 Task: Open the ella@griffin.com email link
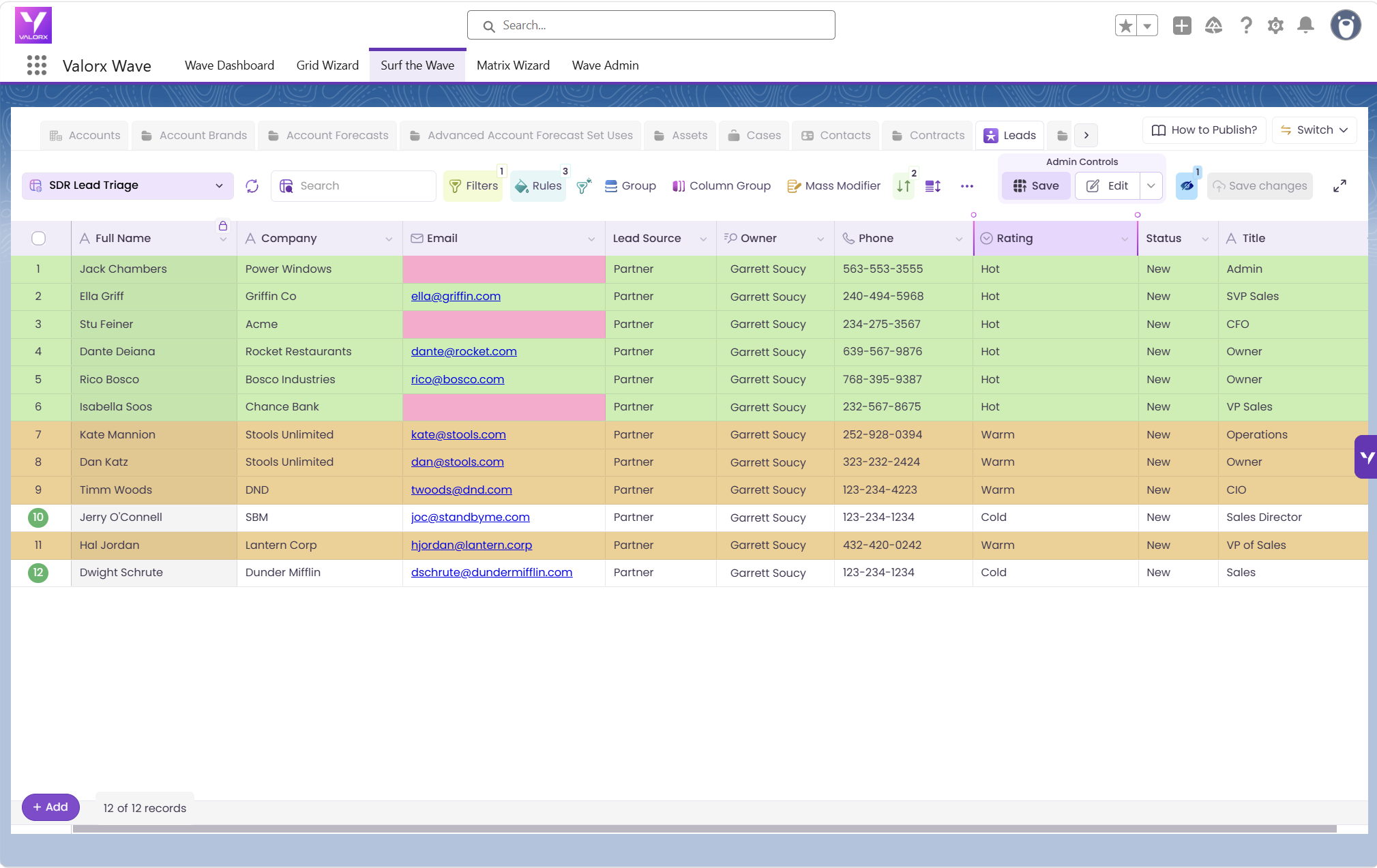pos(456,297)
